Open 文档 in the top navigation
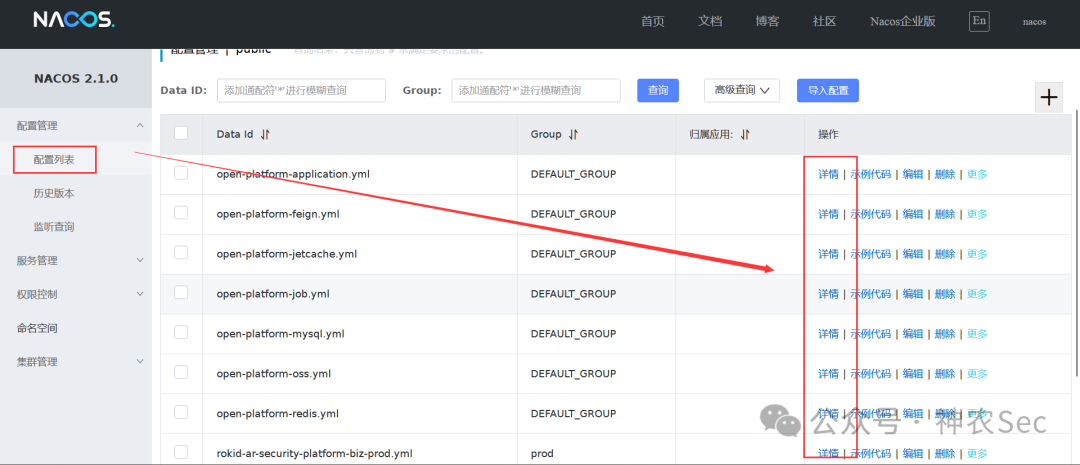The image size is (1080, 465). click(710, 21)
